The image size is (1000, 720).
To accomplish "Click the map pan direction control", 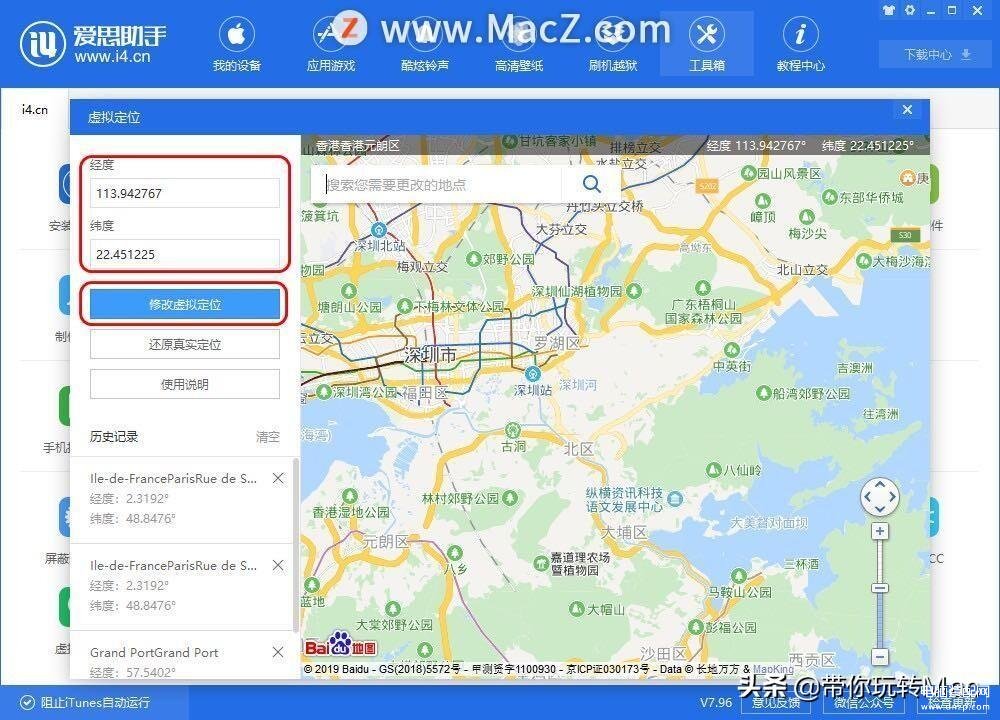I will pyautogui.click(x=880, y=496).
